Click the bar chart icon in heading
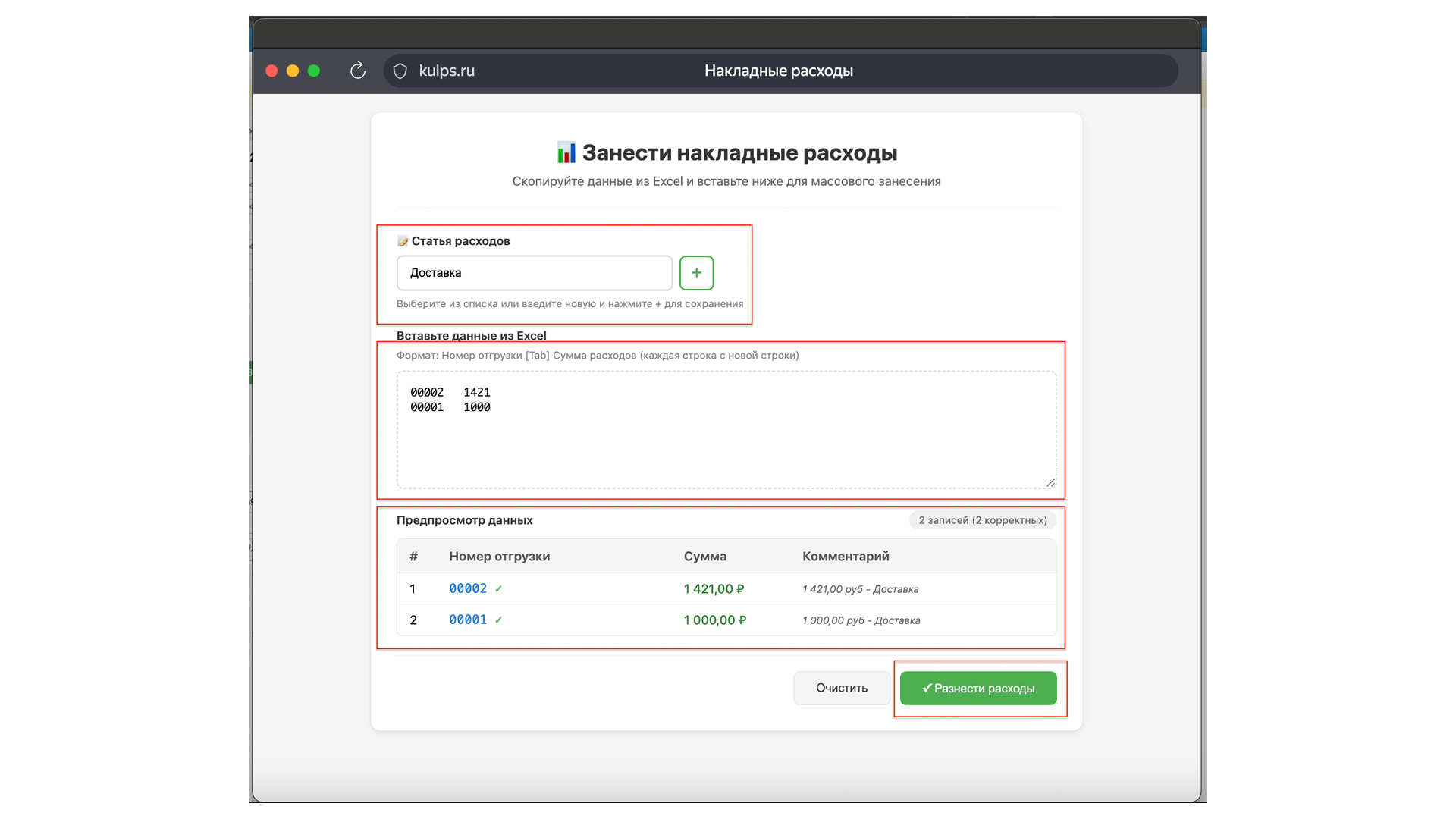The height and width of the screenshot is (819, 1456). [566, 152]
